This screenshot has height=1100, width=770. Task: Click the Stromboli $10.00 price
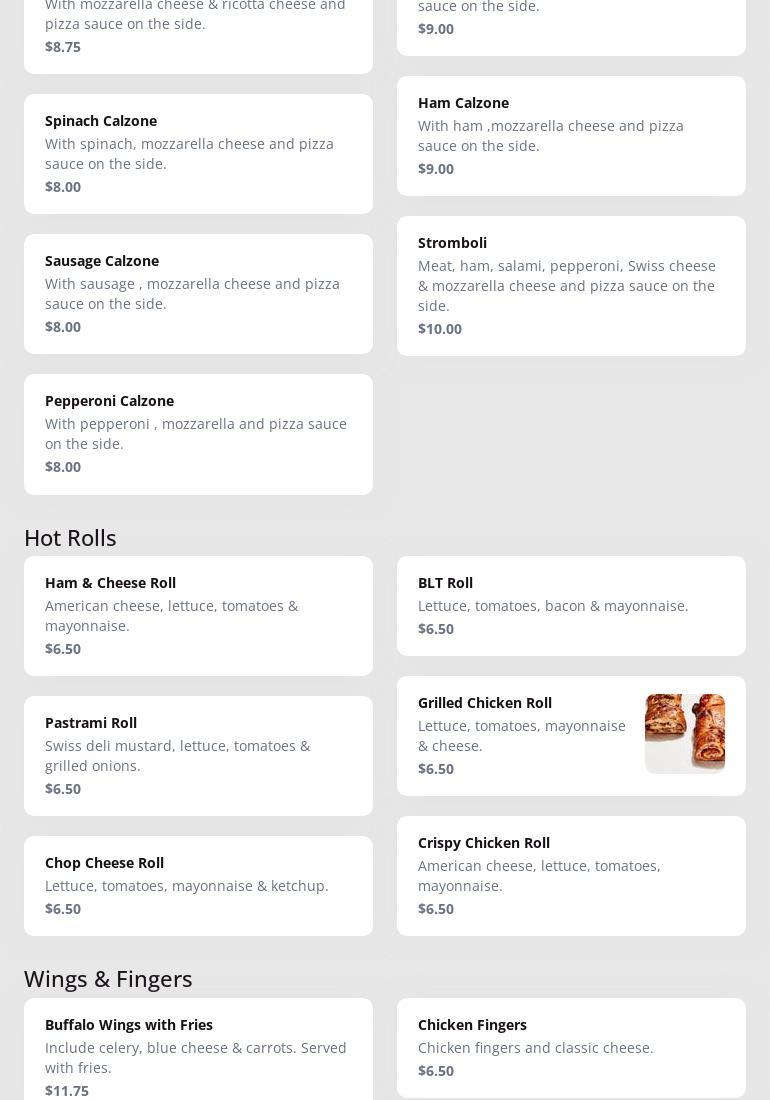440,329
